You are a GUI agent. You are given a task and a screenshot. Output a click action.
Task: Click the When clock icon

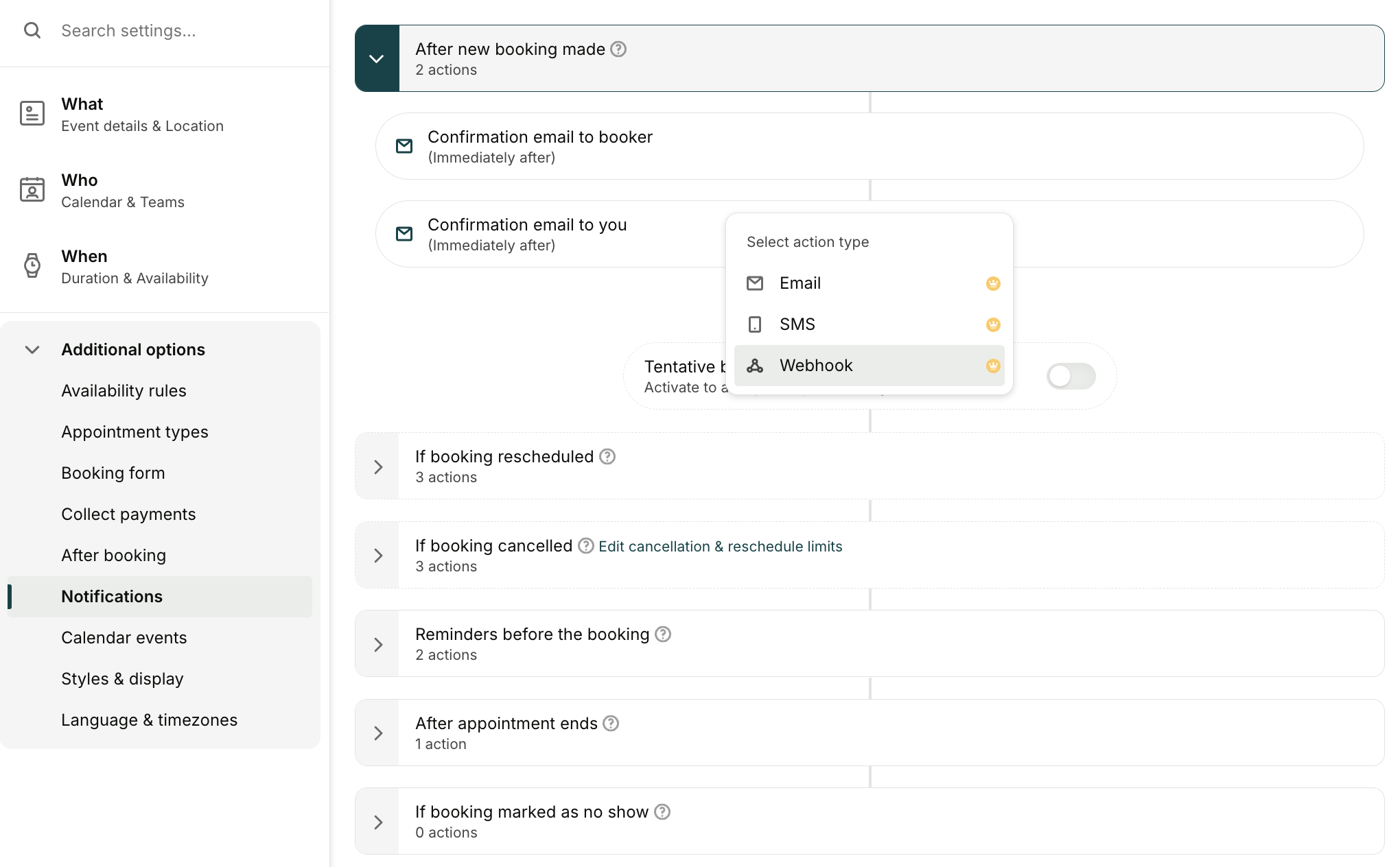click(32, 266)
